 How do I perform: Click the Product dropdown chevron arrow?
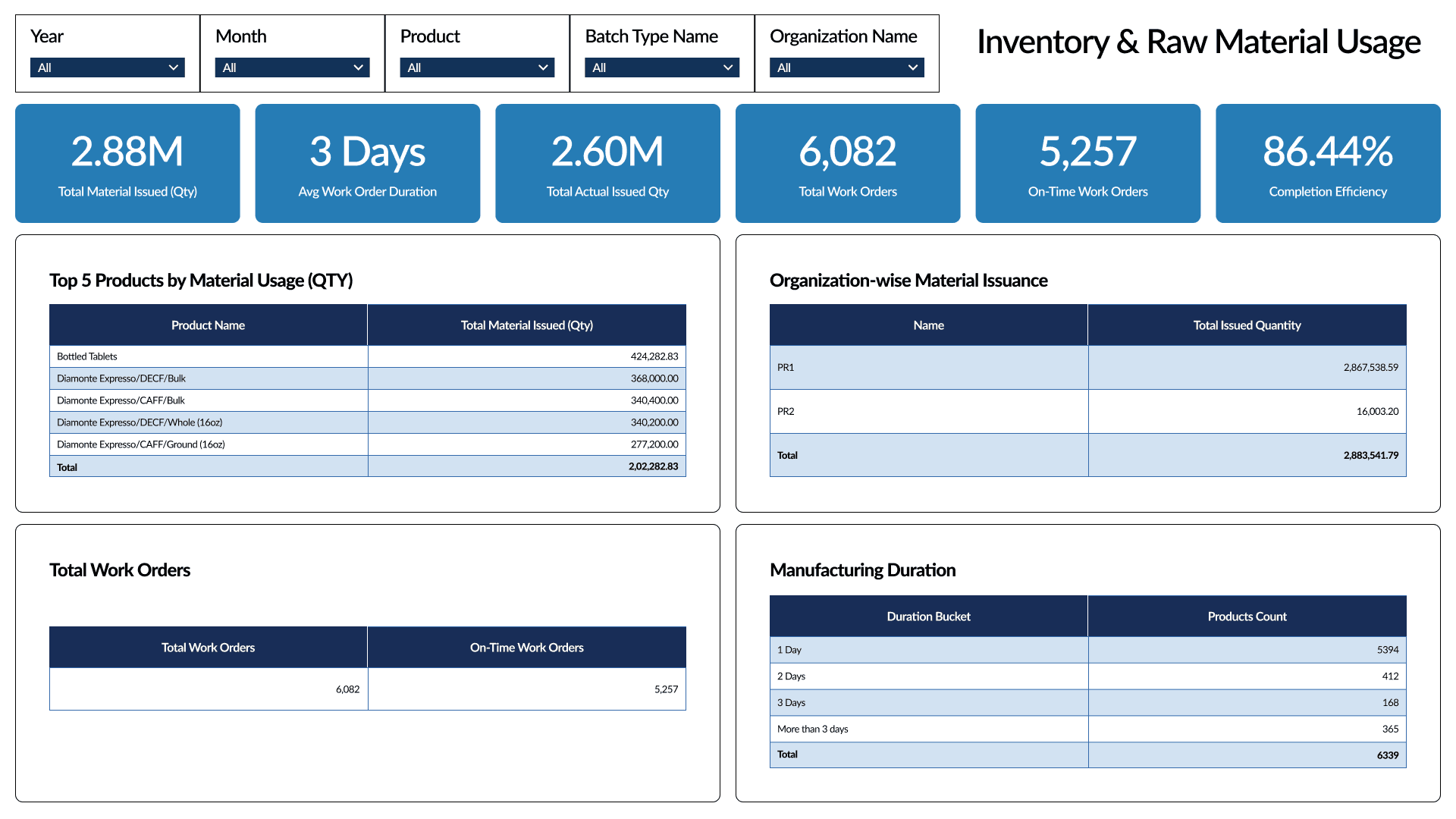click(542, 67)
